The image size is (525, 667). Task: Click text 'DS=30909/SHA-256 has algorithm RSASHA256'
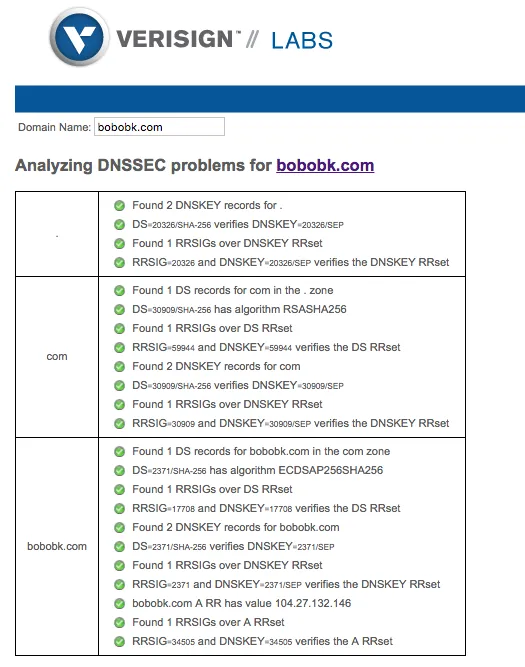tap(239, 309)
